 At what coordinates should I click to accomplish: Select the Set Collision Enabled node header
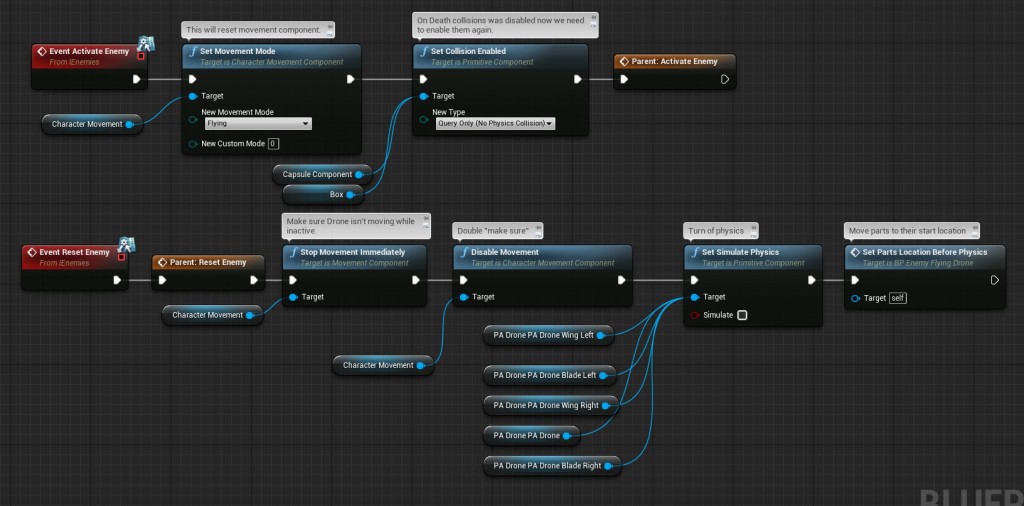click(500, 55)
